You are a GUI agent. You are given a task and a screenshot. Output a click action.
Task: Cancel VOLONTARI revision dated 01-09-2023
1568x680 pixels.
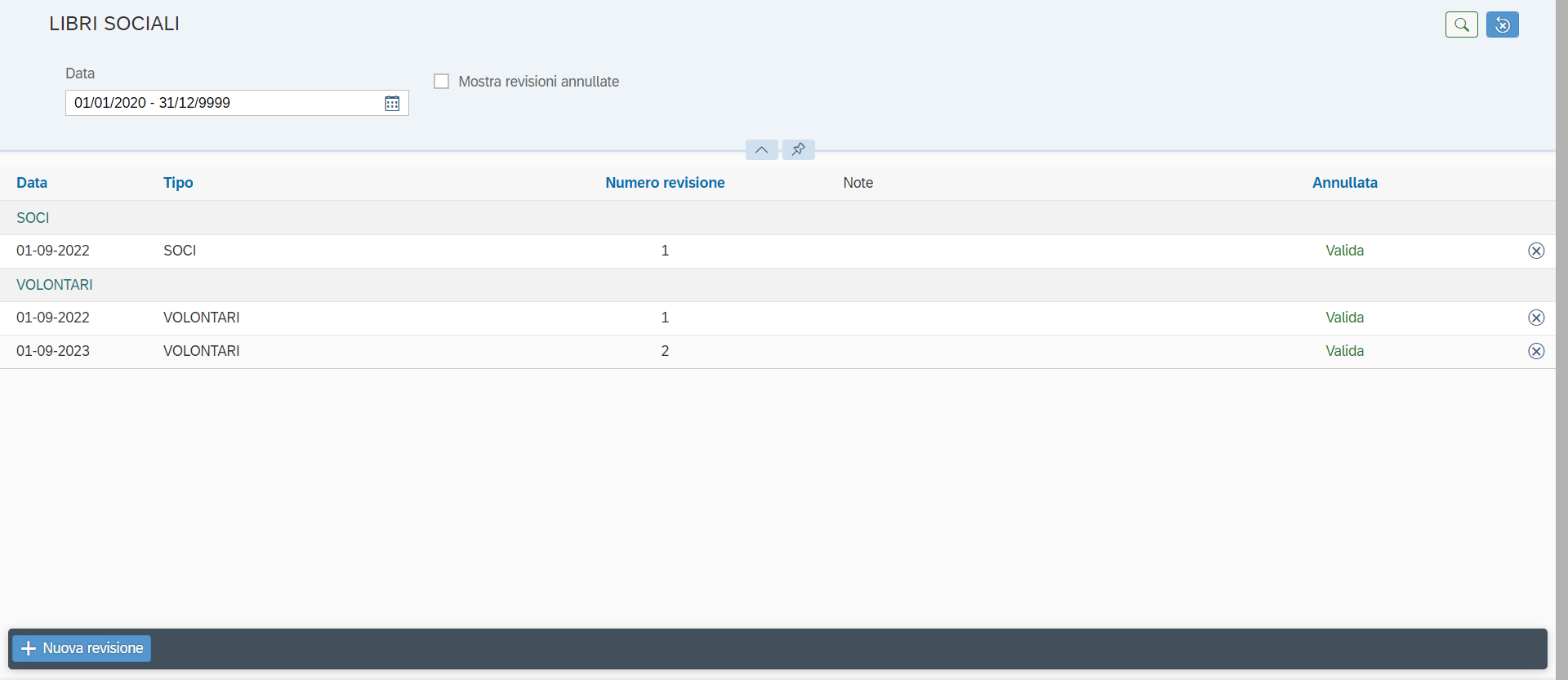coord(1535,351)
